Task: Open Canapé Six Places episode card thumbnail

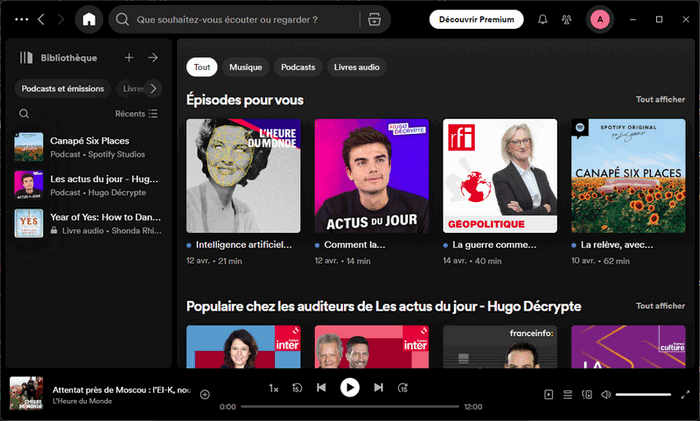Action: point(628,176)
